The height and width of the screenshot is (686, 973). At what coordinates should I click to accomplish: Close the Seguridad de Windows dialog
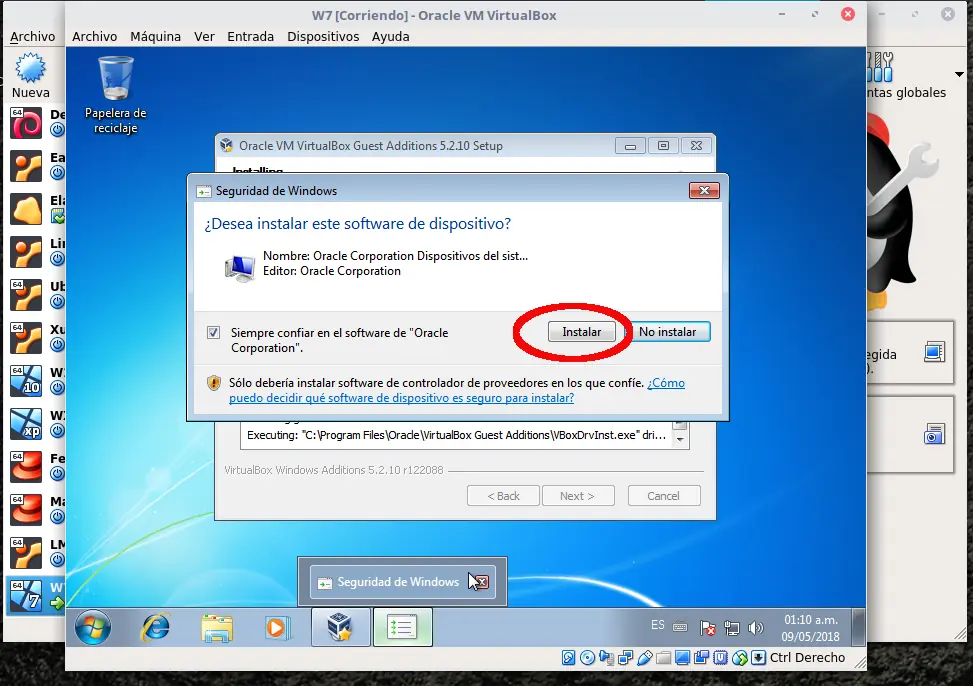coord(704,191)
